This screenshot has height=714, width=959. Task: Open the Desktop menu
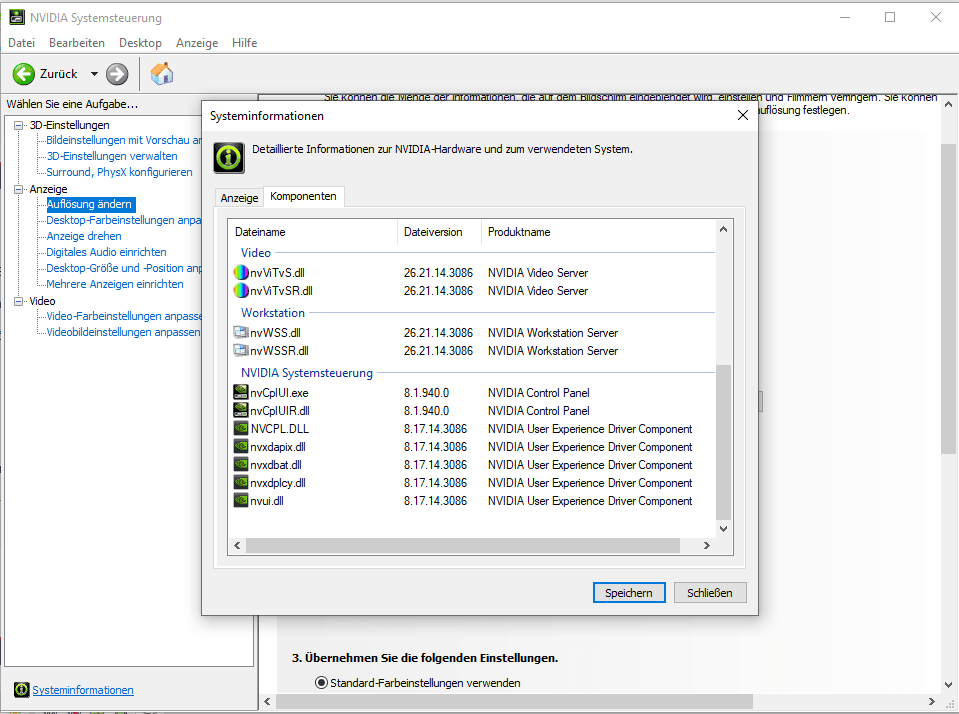click(140, 43)
